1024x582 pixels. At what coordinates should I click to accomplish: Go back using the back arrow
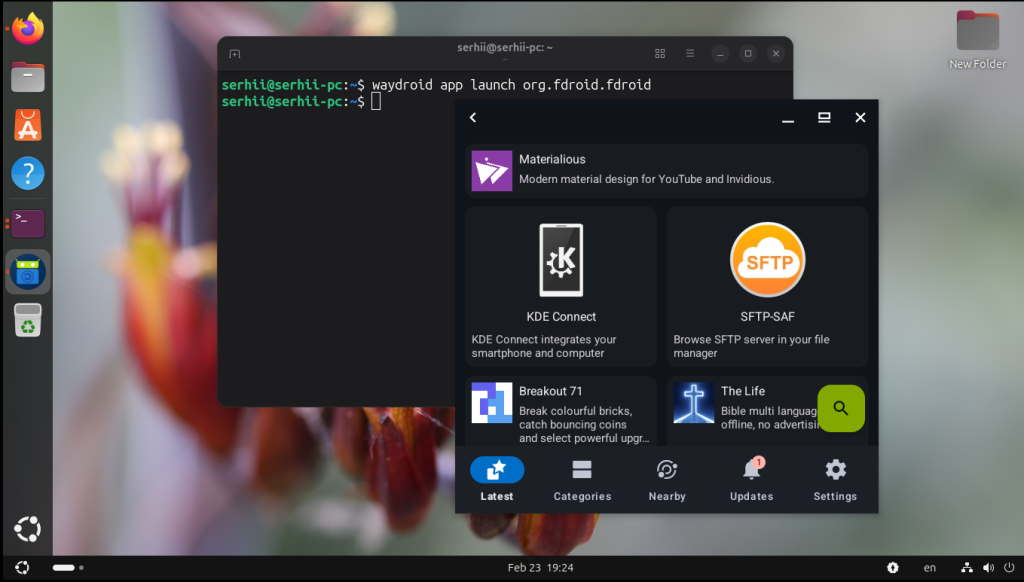coord(473,118)
